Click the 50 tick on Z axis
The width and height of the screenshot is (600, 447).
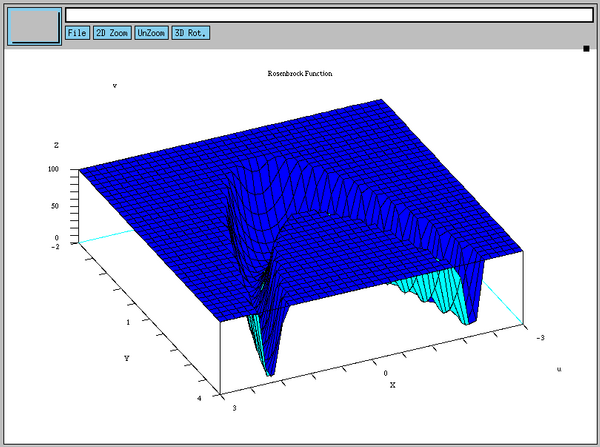pyautogui.click(x=54, y=206)
